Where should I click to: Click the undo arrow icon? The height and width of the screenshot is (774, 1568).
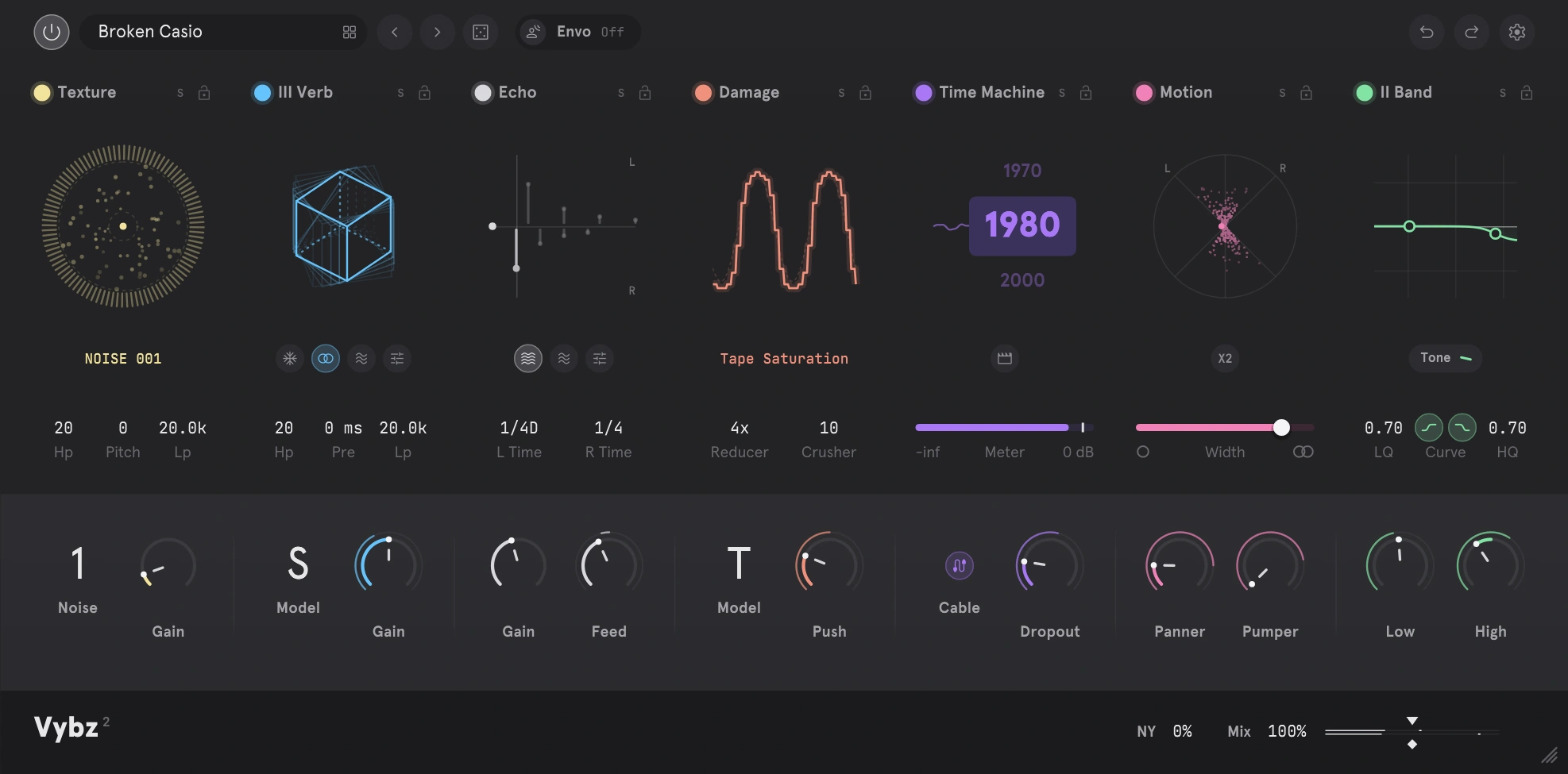(1427, 33)
